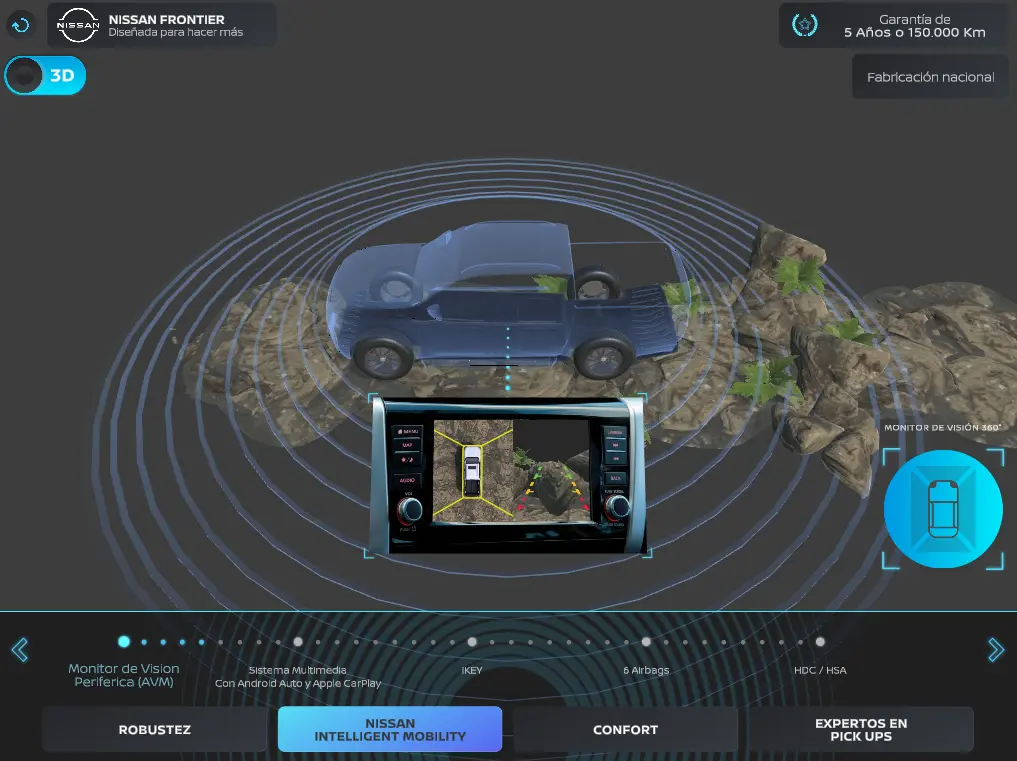Click the 360° vision monitor round icon
Screen dimensions: 1017x761
click(943, 509)
